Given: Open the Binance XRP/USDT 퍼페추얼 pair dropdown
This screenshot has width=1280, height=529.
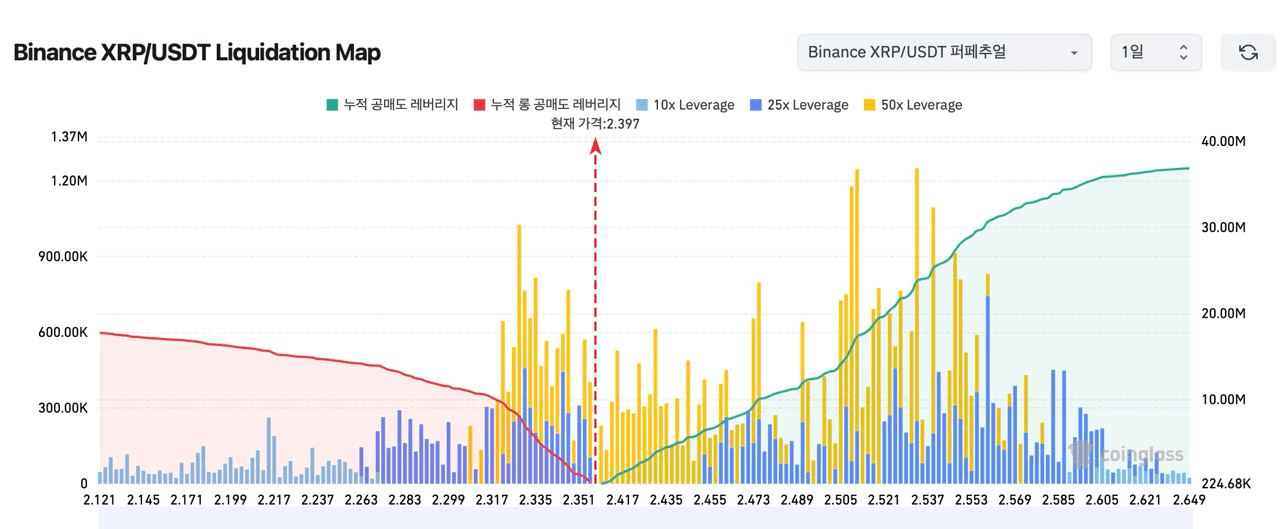Looking at the screenshot, I should [x=944, y=52].
